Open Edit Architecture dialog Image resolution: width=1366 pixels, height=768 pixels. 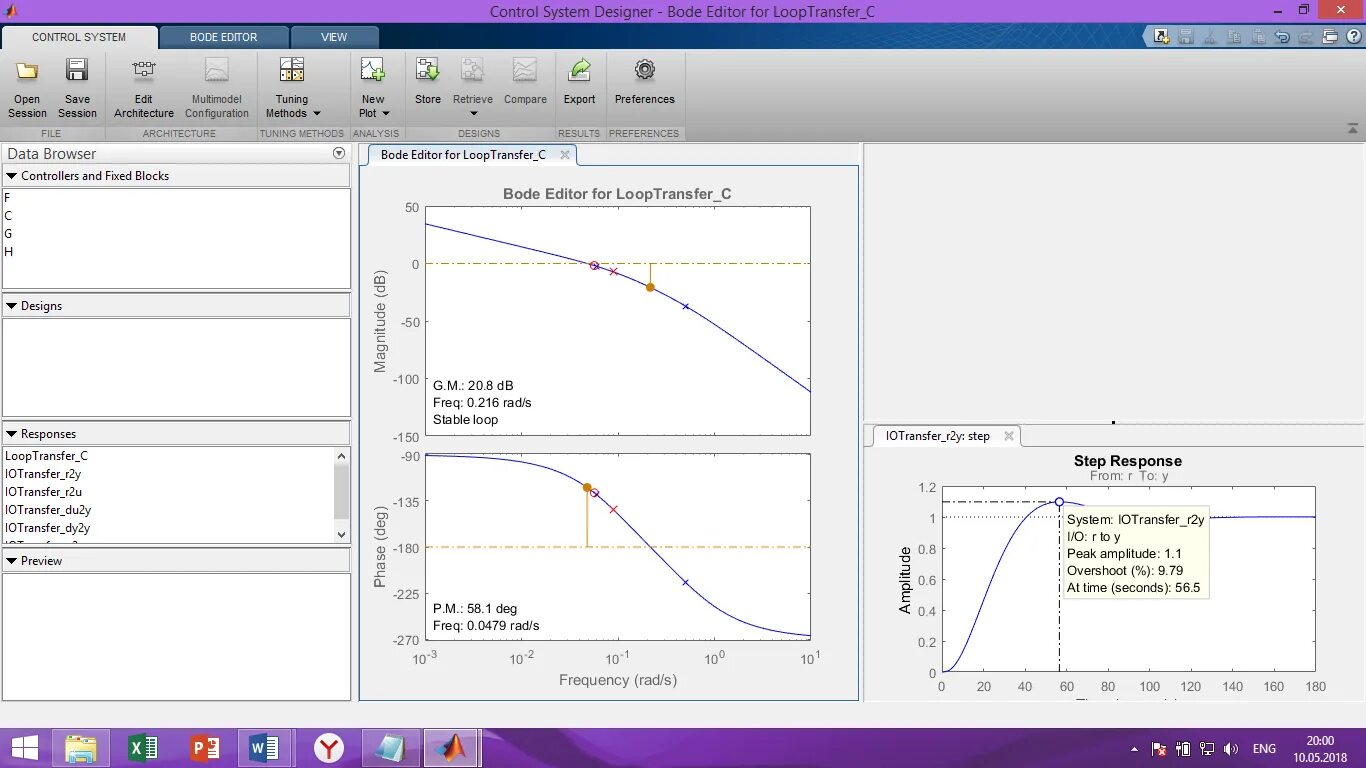(144, 88)
